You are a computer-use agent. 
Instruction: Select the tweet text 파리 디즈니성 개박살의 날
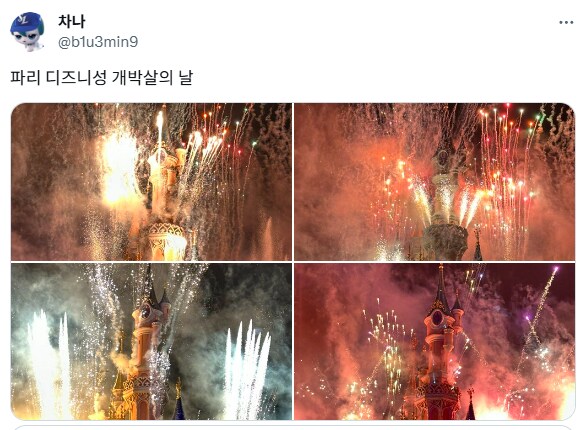click(101, 78)
